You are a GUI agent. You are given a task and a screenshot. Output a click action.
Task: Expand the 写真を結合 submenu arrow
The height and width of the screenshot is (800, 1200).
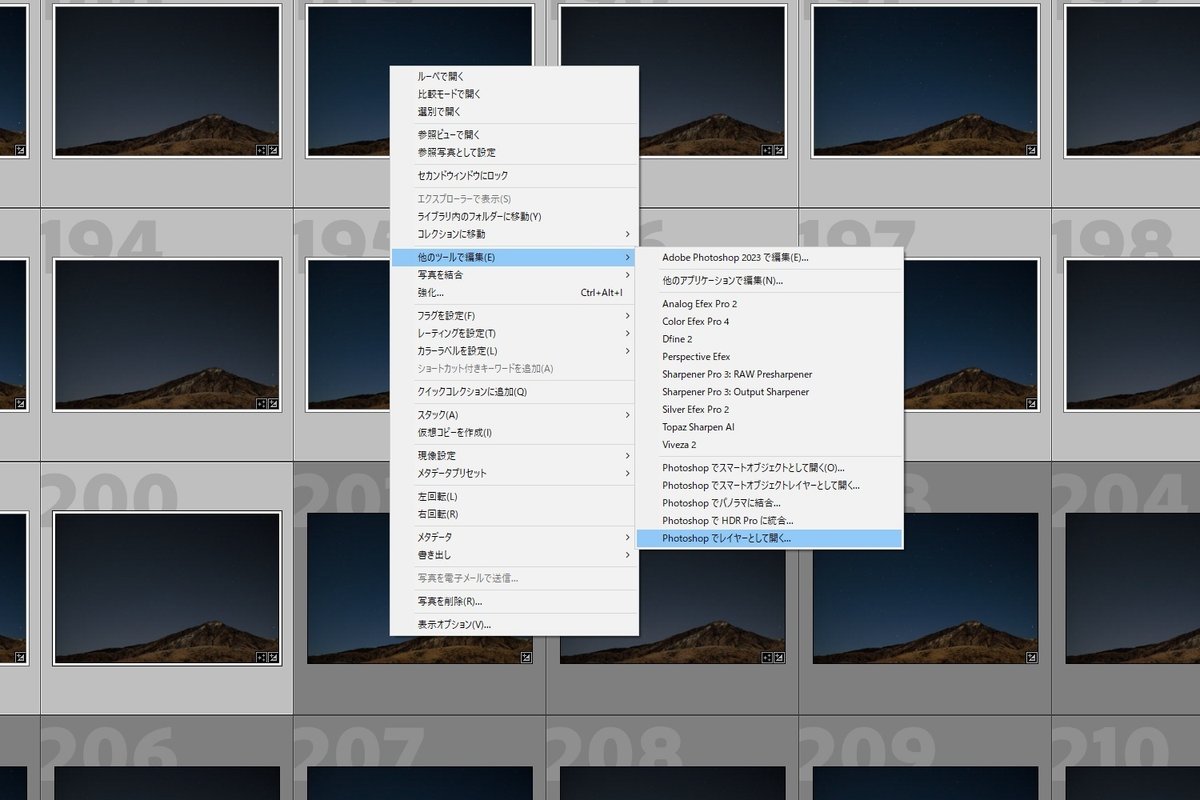pyautogui.click(x=628, y=275)
